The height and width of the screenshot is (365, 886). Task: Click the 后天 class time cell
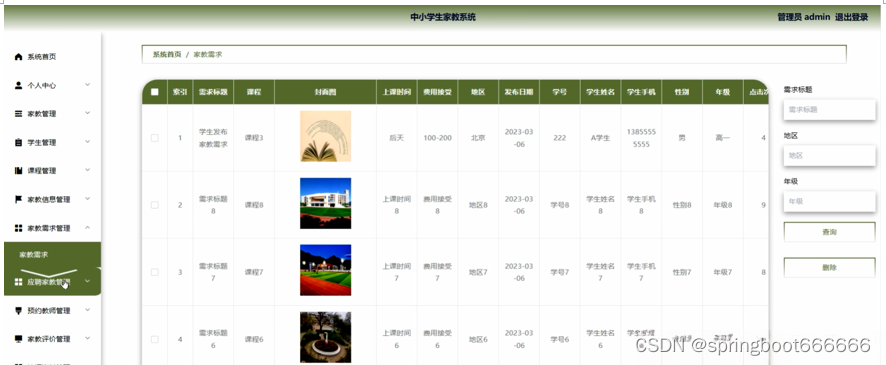point(397,138)
